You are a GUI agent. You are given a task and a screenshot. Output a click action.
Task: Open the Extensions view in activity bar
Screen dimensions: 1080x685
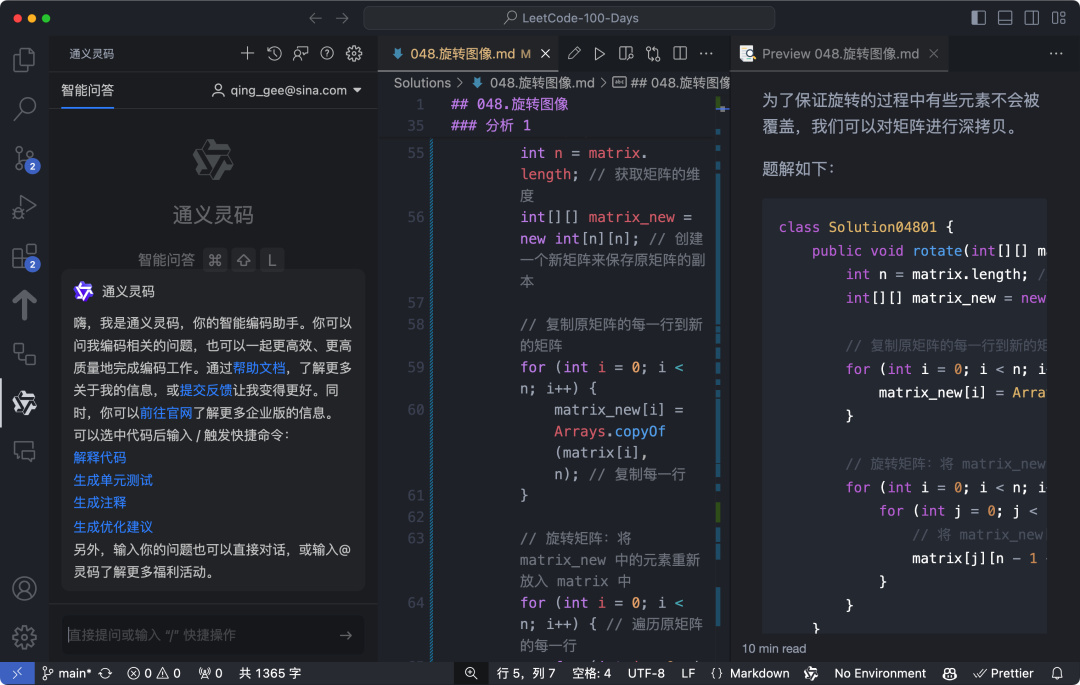click(24, 256)
